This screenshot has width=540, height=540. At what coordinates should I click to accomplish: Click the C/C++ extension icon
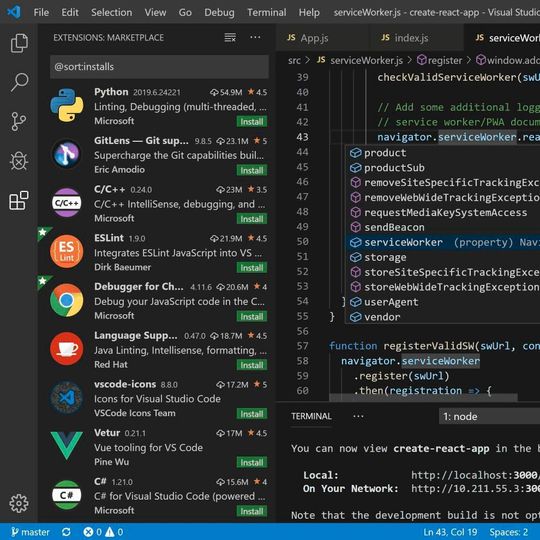coord(66,202)
